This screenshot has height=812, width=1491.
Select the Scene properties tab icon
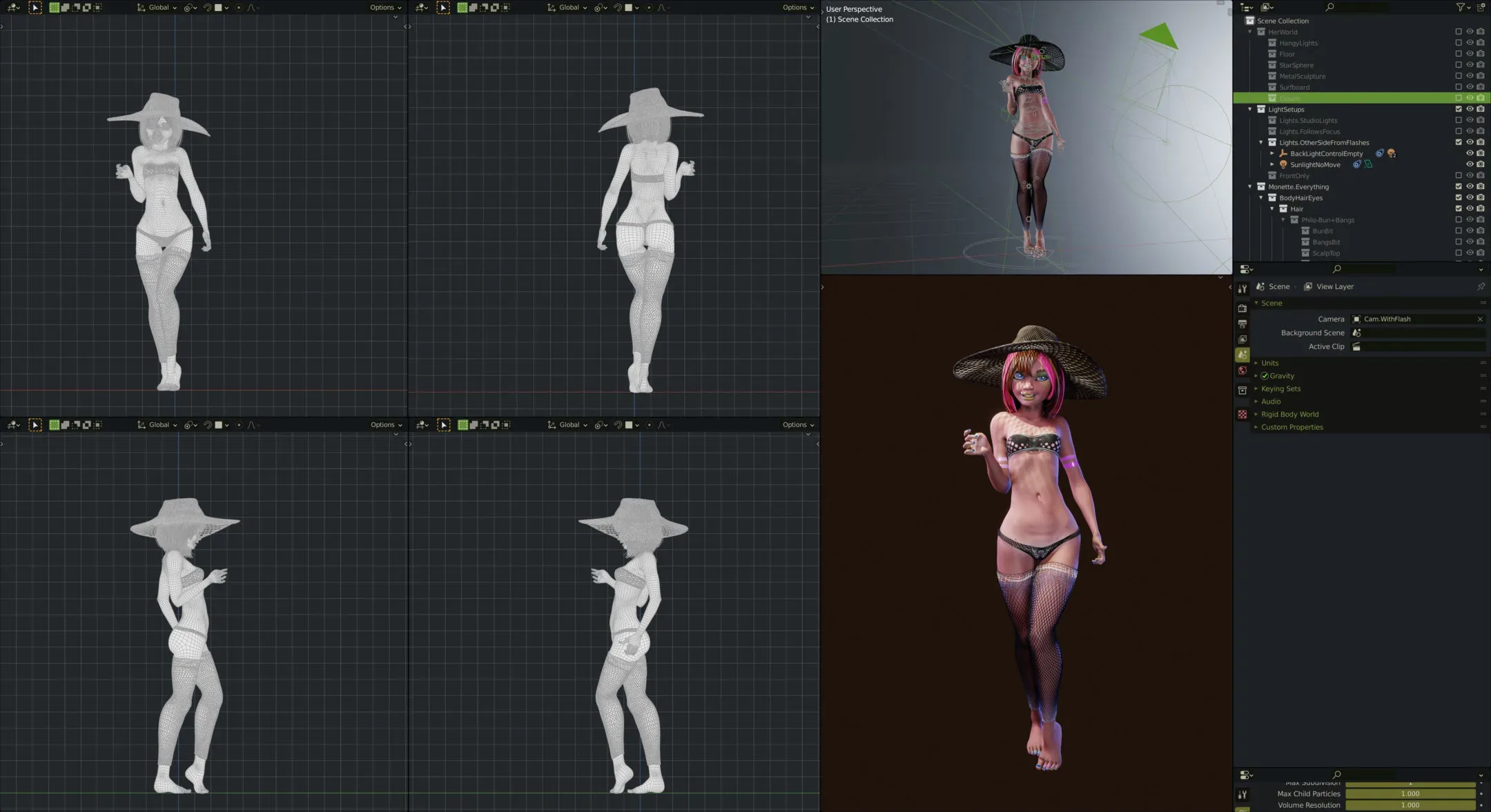tap(1243, 354)
